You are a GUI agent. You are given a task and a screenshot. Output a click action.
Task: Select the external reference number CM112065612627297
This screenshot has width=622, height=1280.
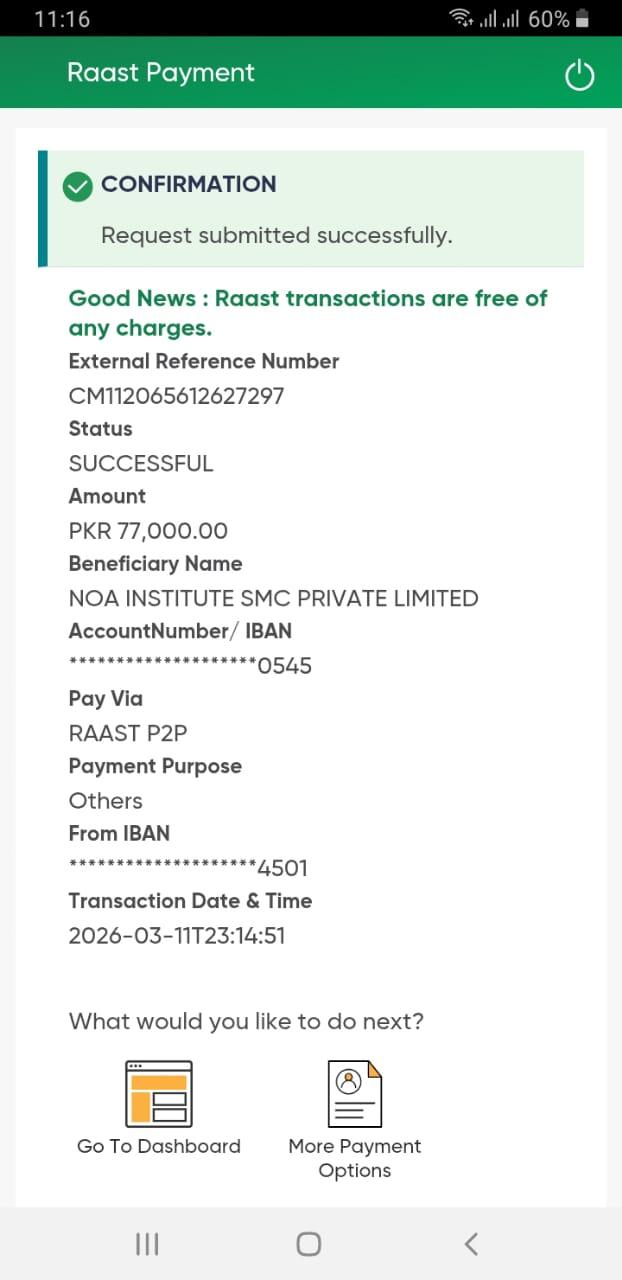tap(176, 396)
